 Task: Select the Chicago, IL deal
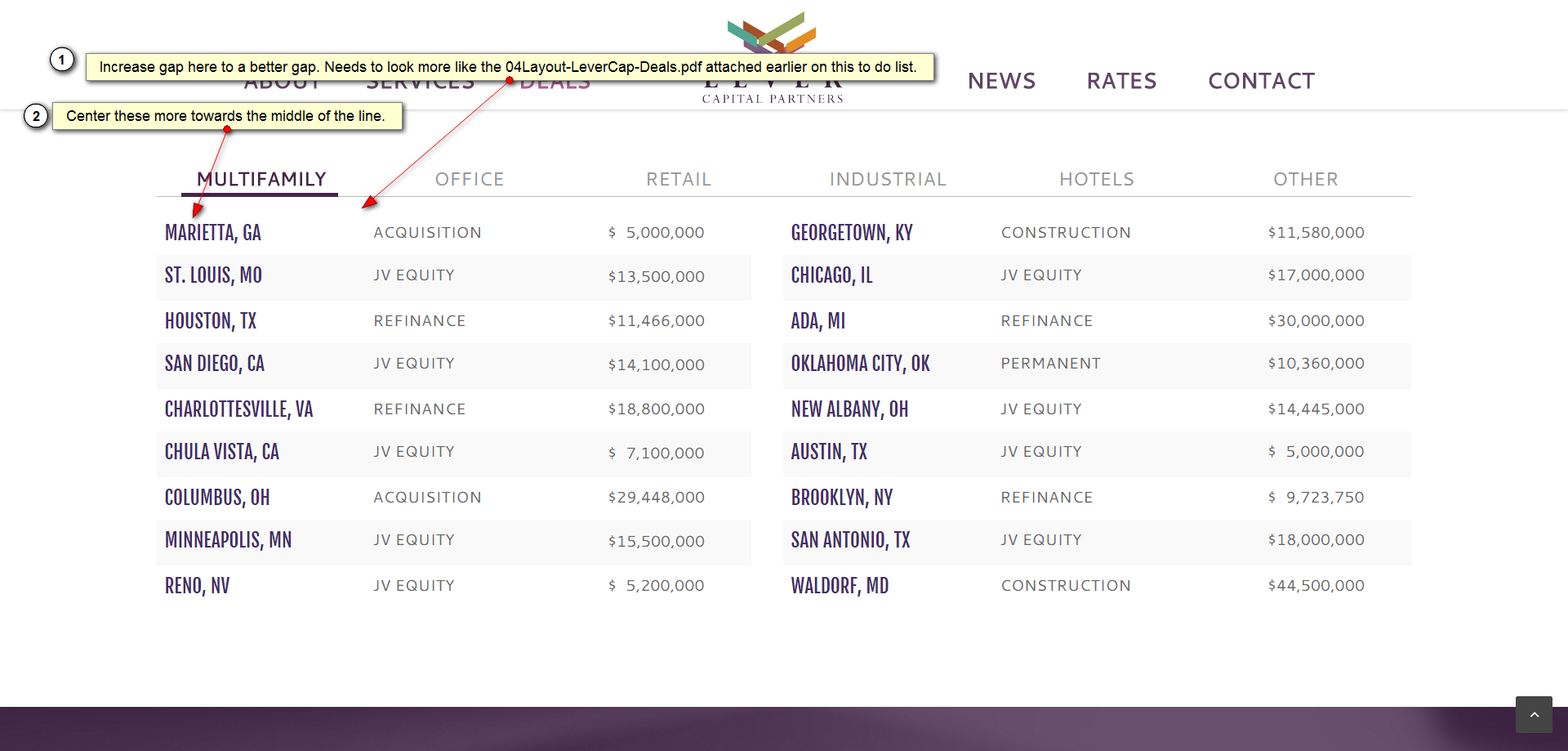click(x=832, y=275)
